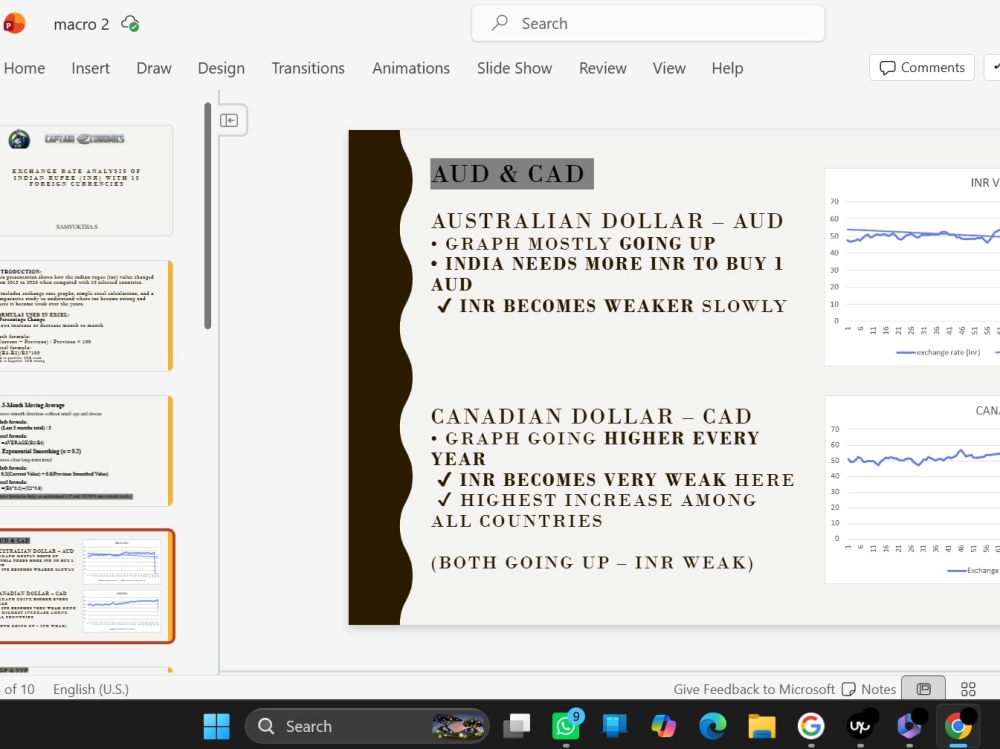Open the View tab

pos(669,68)
